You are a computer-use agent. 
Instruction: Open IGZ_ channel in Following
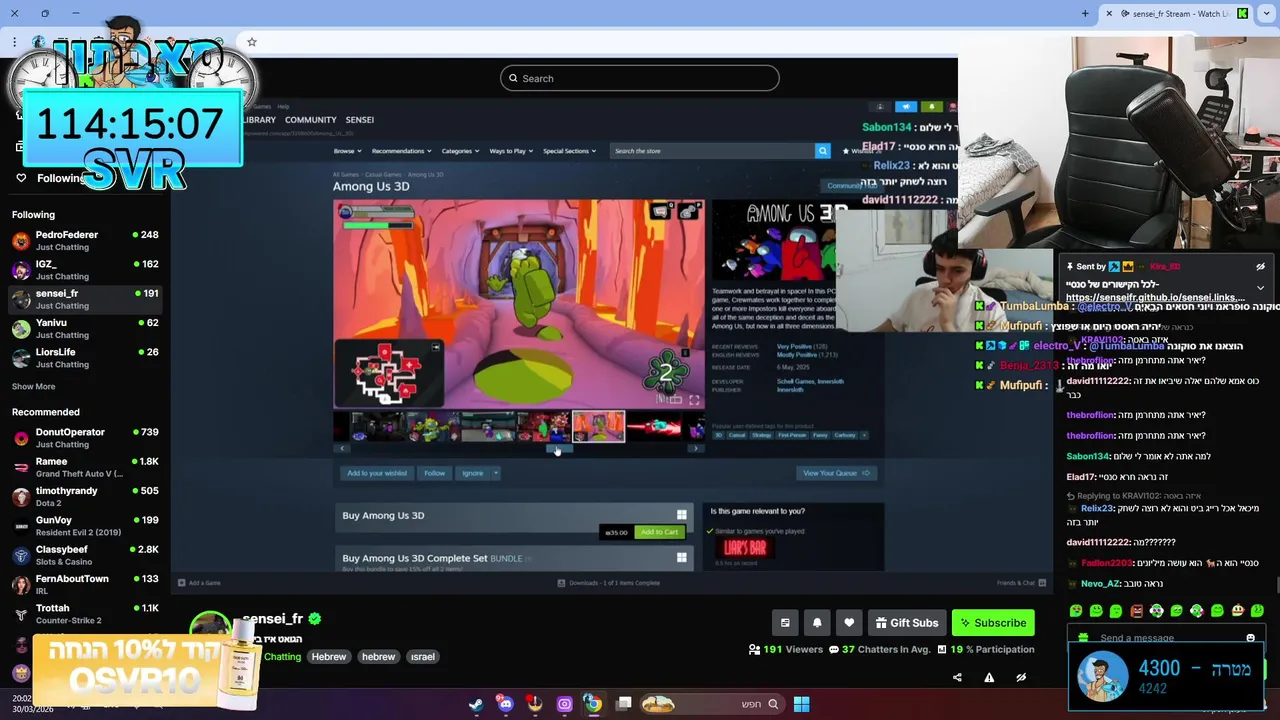85,270
